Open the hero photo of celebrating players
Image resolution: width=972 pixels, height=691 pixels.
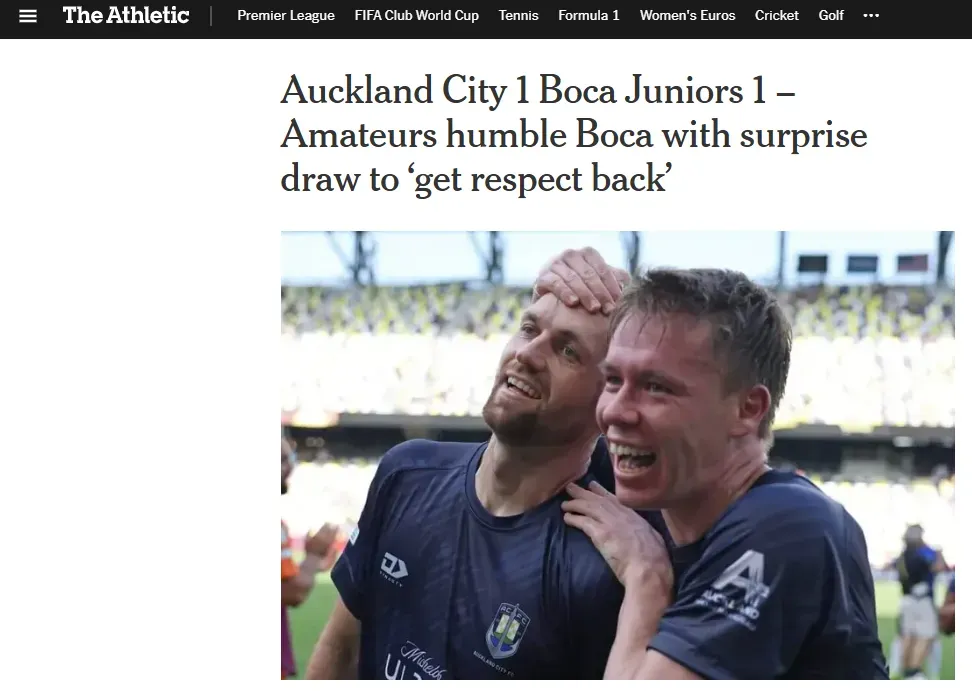(x=617, y=456)
